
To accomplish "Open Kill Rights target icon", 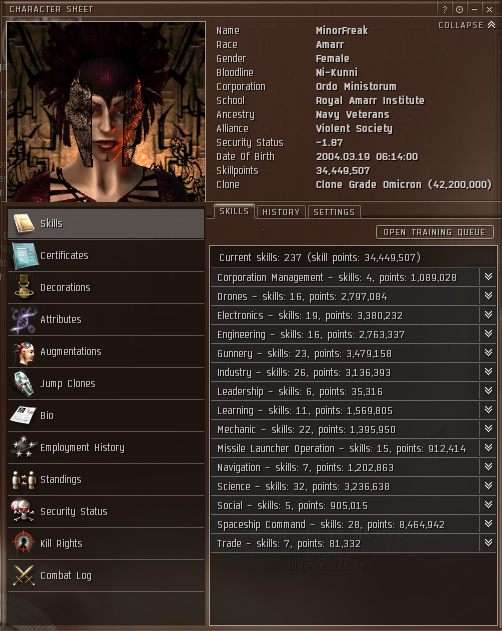I will (24, 543).
